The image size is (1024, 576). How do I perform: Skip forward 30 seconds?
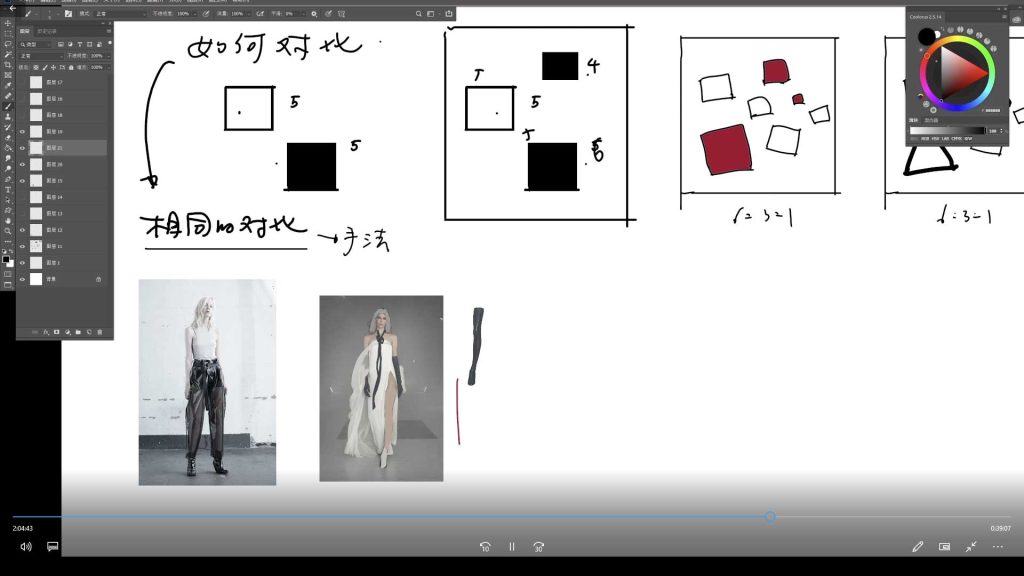coord(538,547)
